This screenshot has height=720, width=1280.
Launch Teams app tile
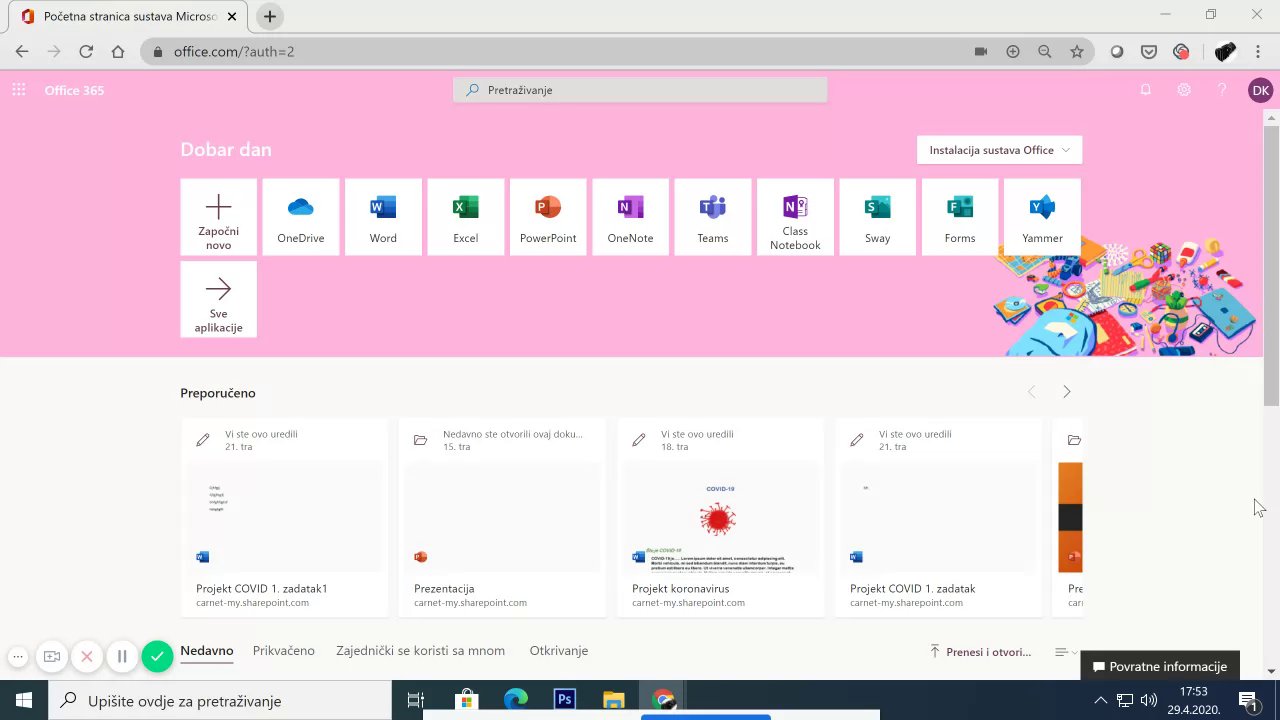(713, 217)
